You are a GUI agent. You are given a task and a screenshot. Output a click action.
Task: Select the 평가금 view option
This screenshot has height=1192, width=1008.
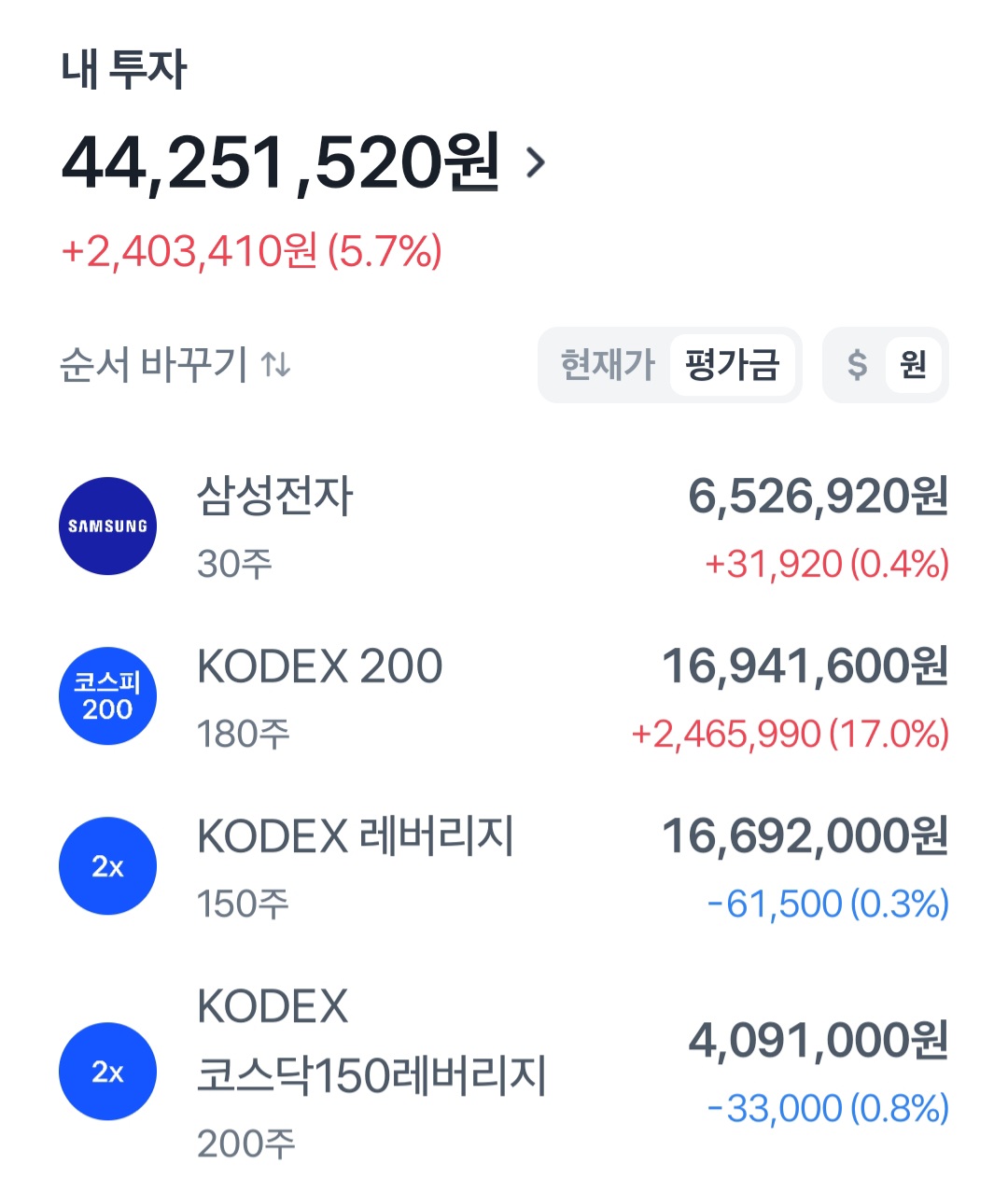[732, 364]
